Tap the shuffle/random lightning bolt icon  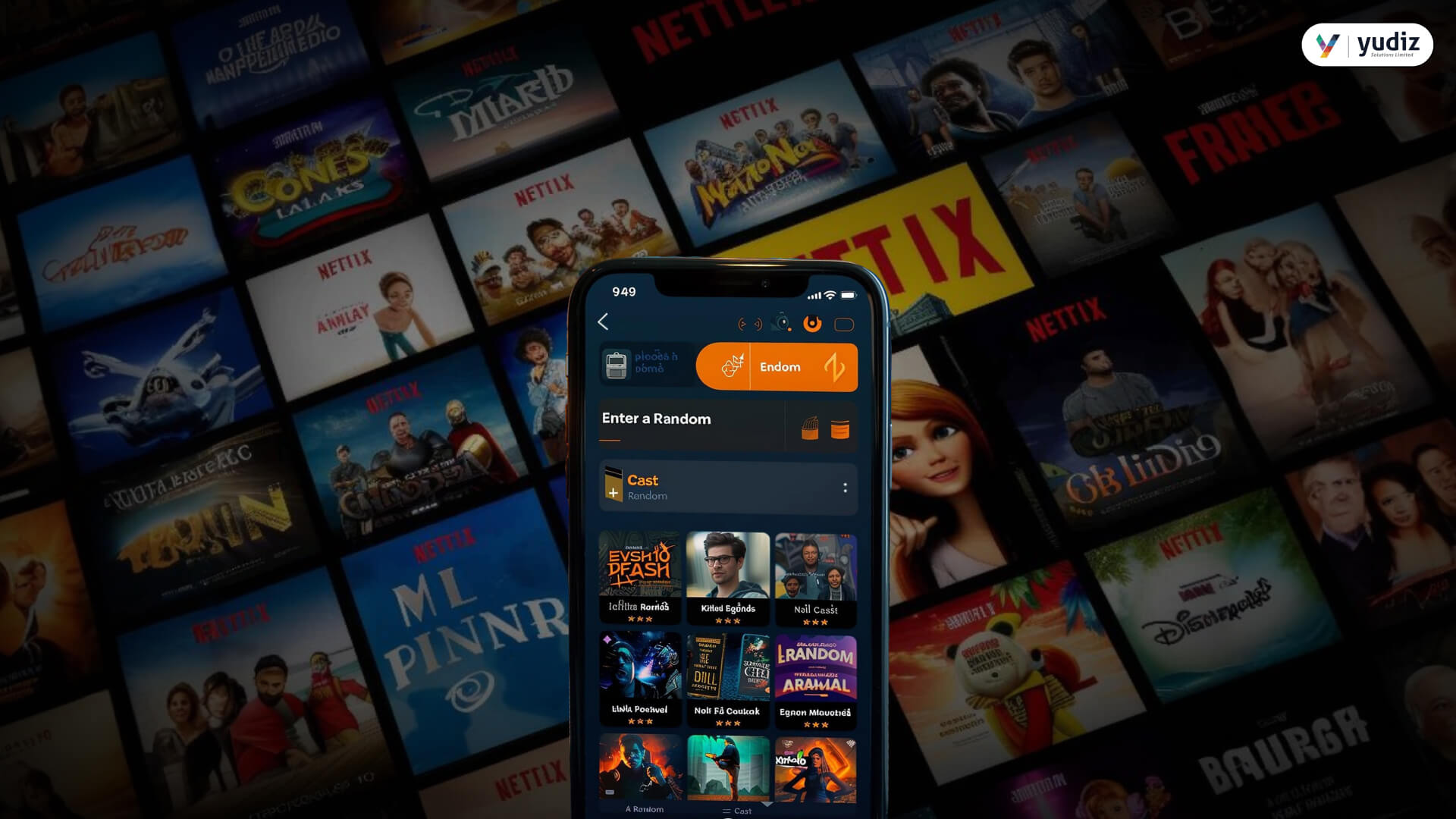pyautogui.click(x=836, y=367)
